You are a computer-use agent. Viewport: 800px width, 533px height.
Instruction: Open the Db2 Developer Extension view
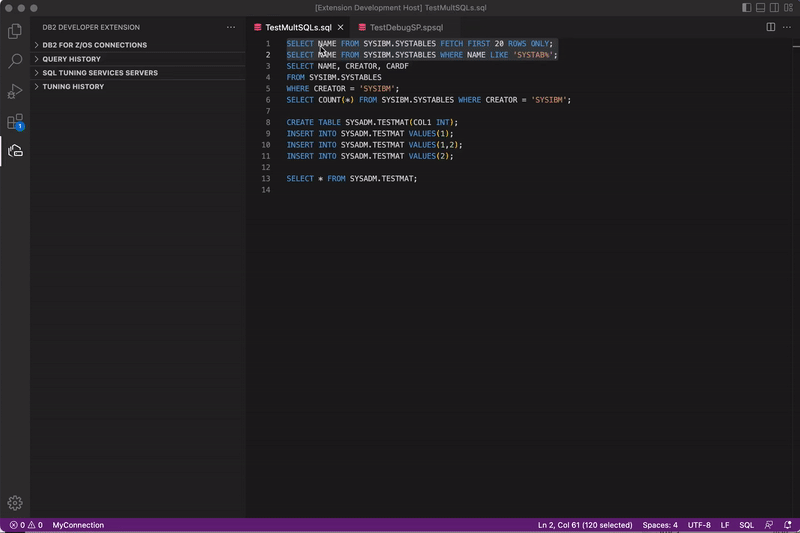click(x=15, y=151)
